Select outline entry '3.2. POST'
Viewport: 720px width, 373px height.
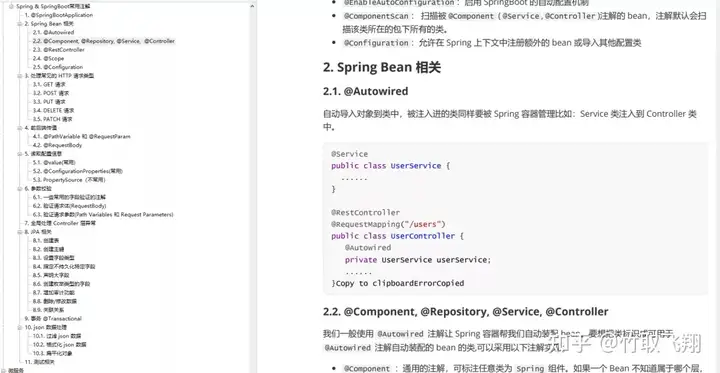pos(51,93)
